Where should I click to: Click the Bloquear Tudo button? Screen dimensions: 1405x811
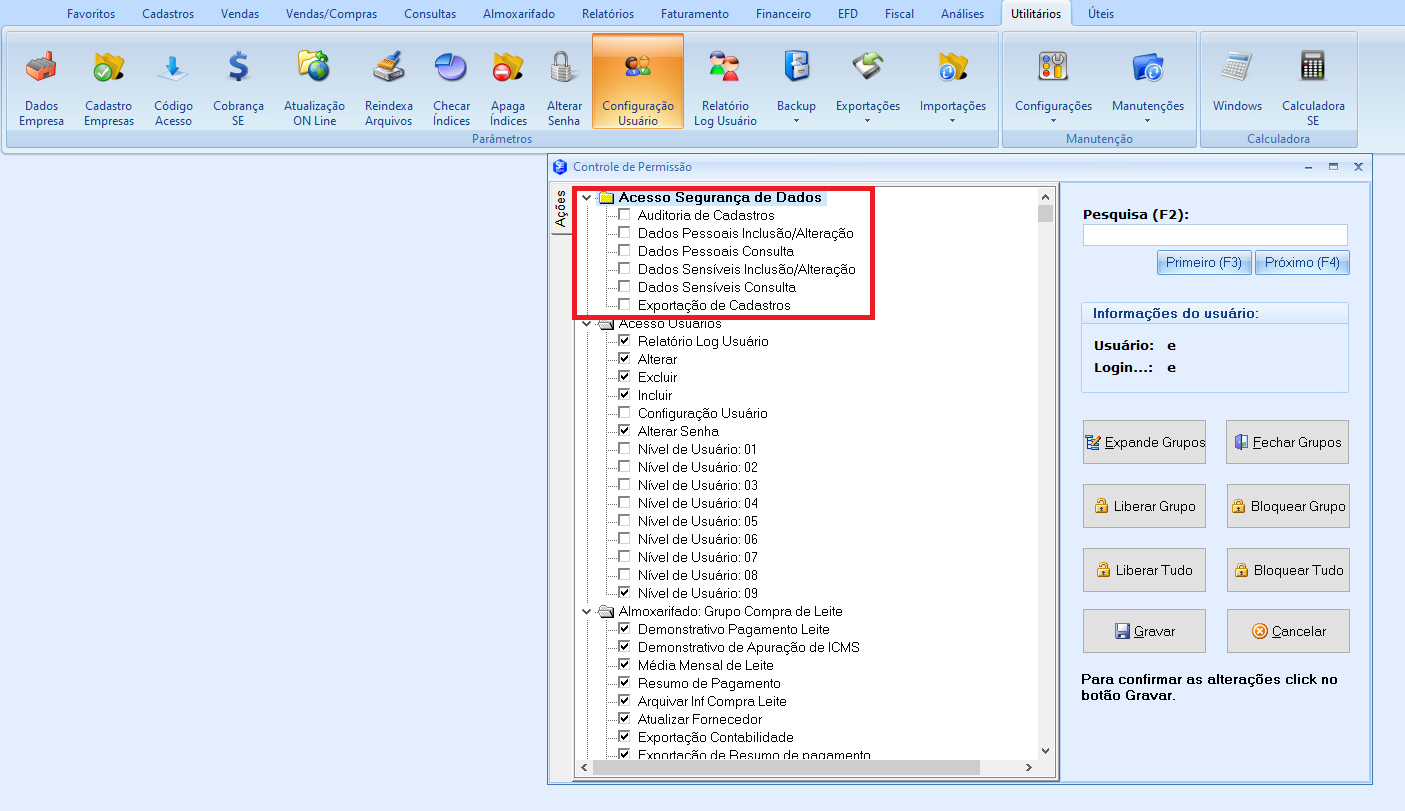tap(1288, 570)
